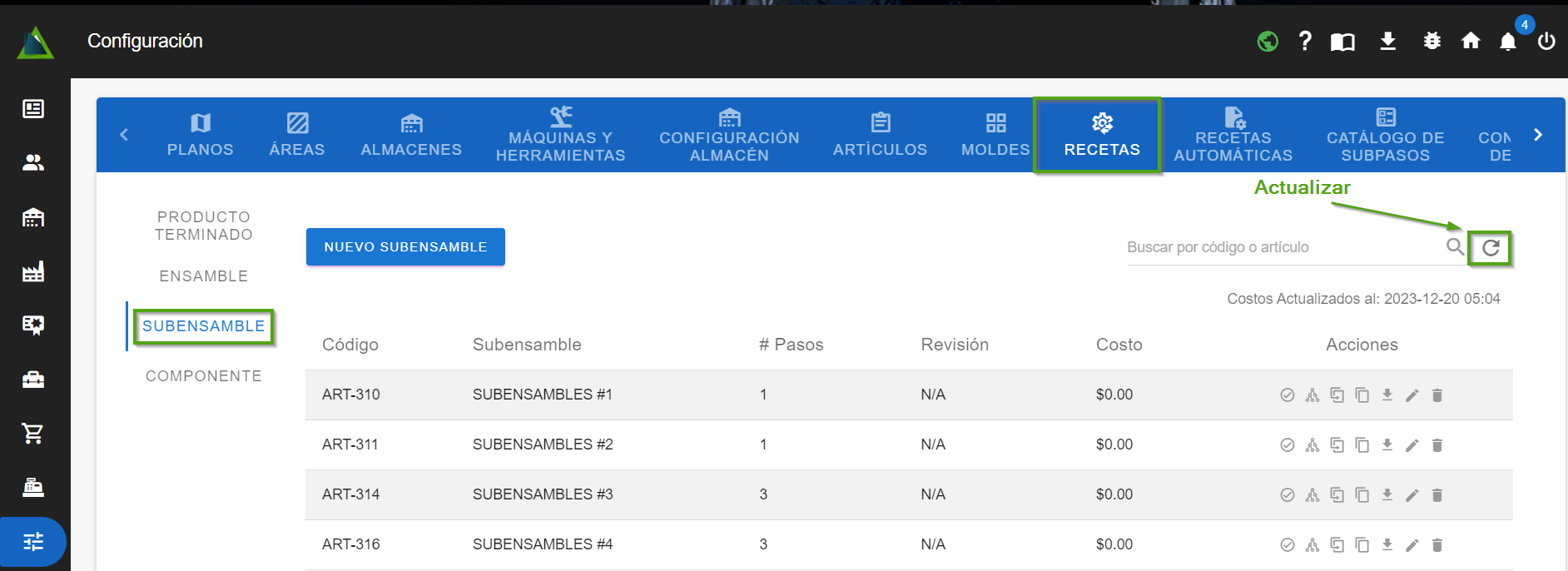This screenshot has width=1568, height=571.
Task: Select the Componente category
Action: (x=204, y=376)
